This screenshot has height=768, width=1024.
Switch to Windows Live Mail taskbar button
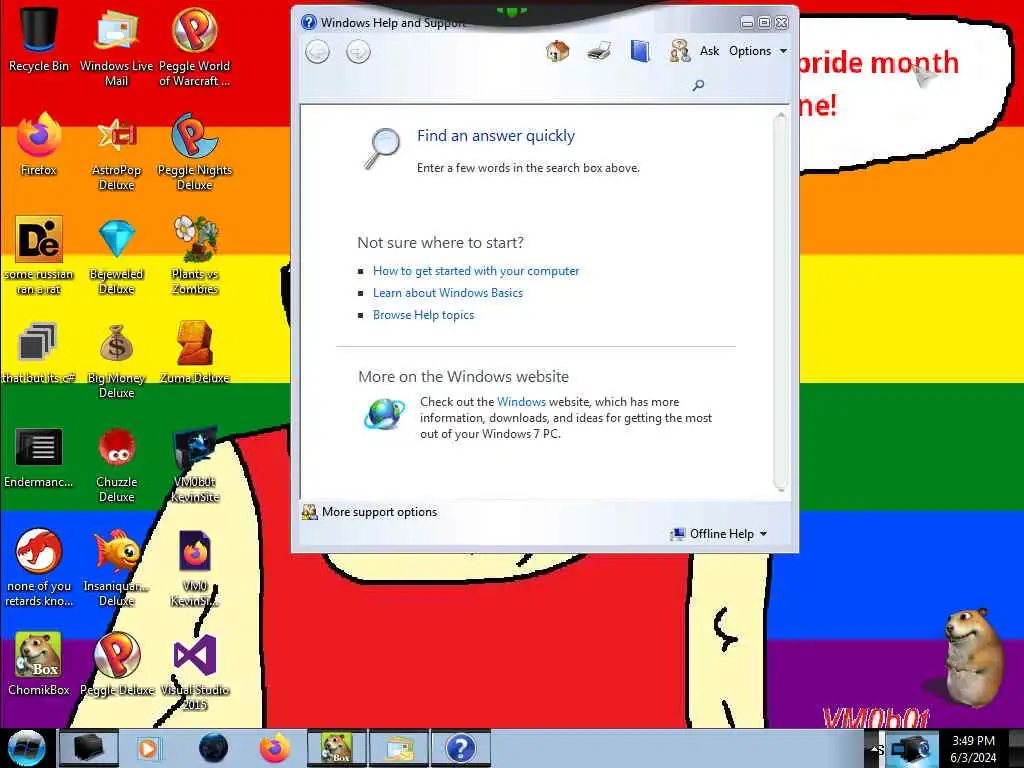click(x=399, y=748)
